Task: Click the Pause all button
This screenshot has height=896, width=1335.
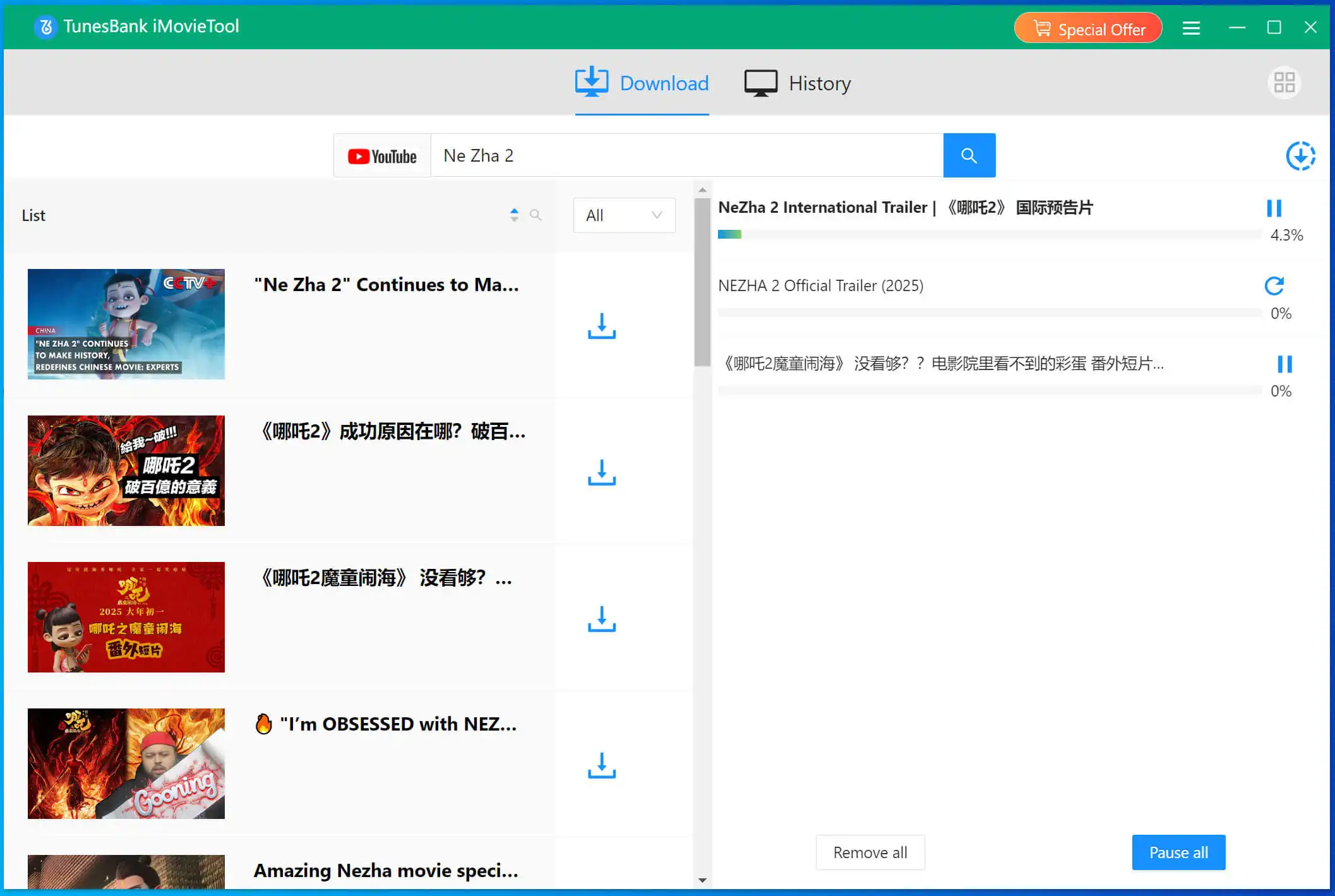Action: (1178, 852)
